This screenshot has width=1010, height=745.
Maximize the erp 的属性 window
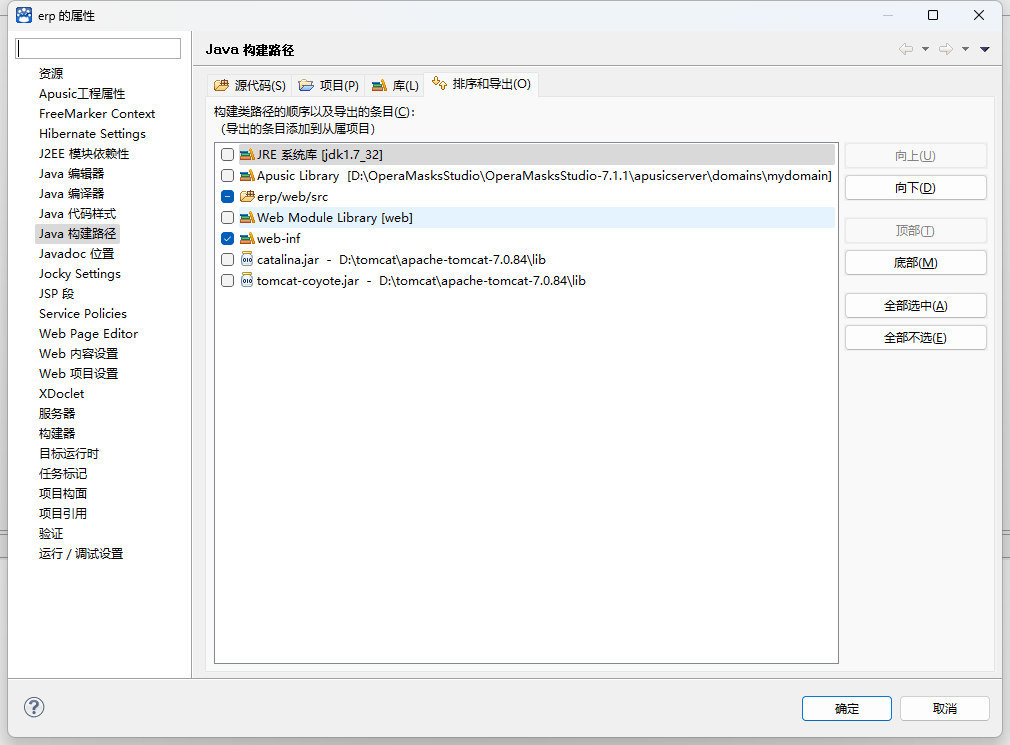click(933, 15)
